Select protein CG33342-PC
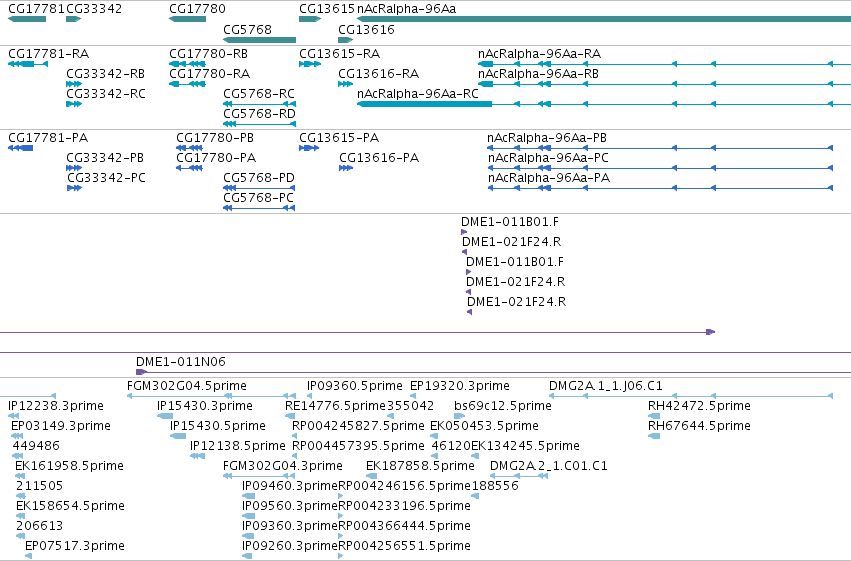Viewport: 851px width, 561px height. click(x=106, y=178)
